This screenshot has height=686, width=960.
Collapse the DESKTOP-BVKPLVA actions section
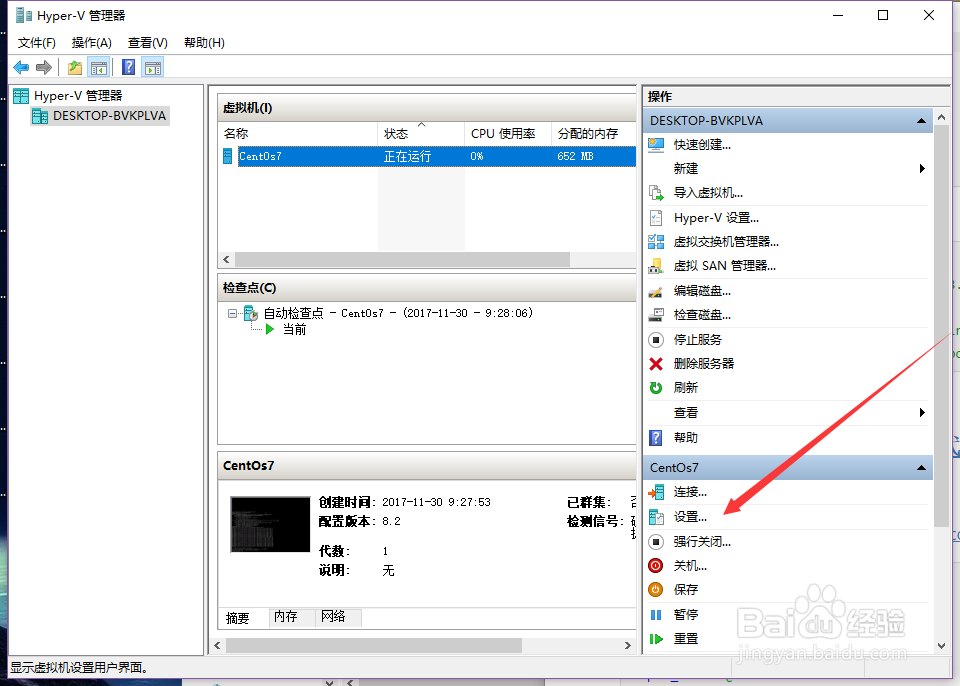point(921,121)
